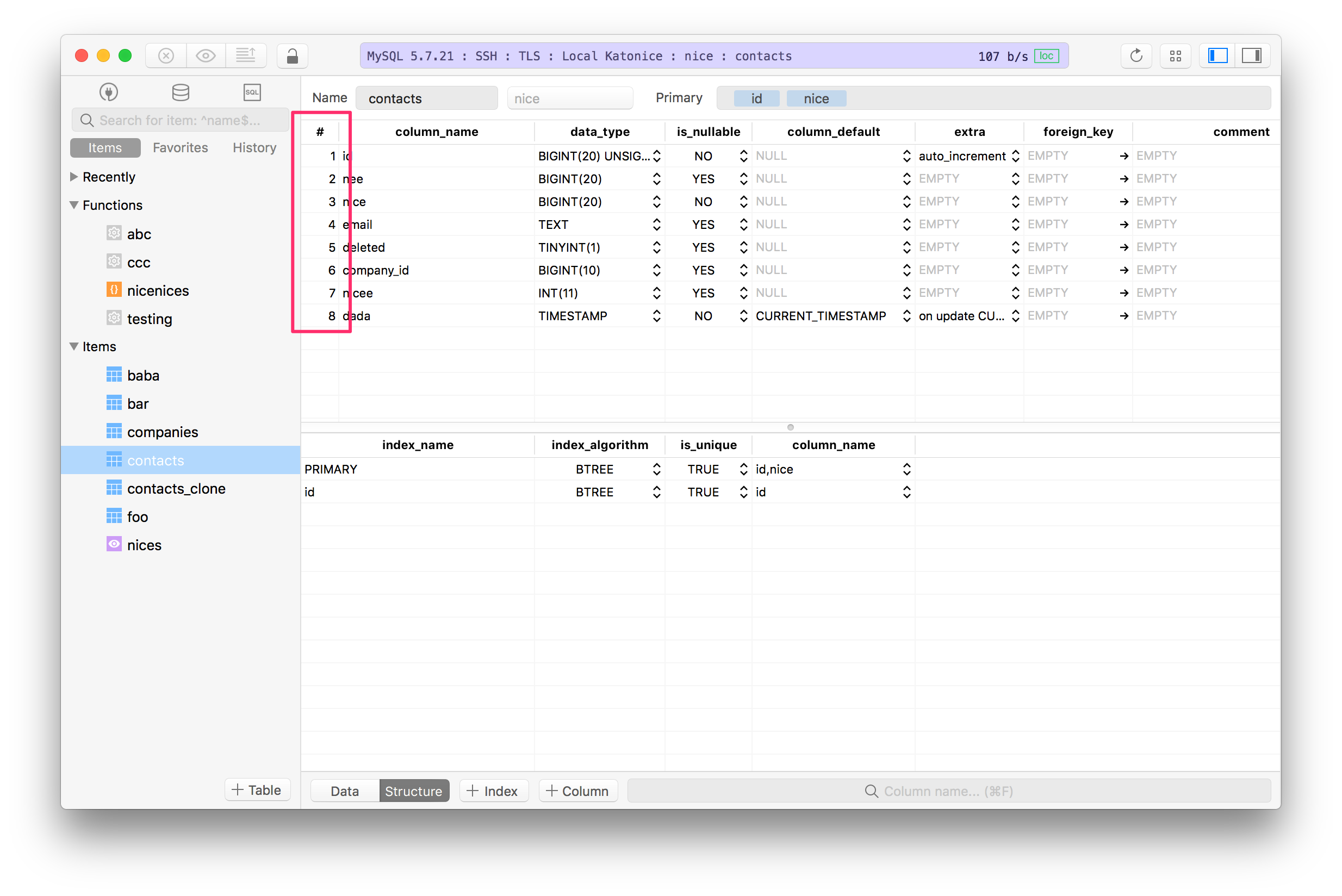The image size is (1342, 896).
Task: Open the SQL query editor icon
Action: tap(251, 92)
